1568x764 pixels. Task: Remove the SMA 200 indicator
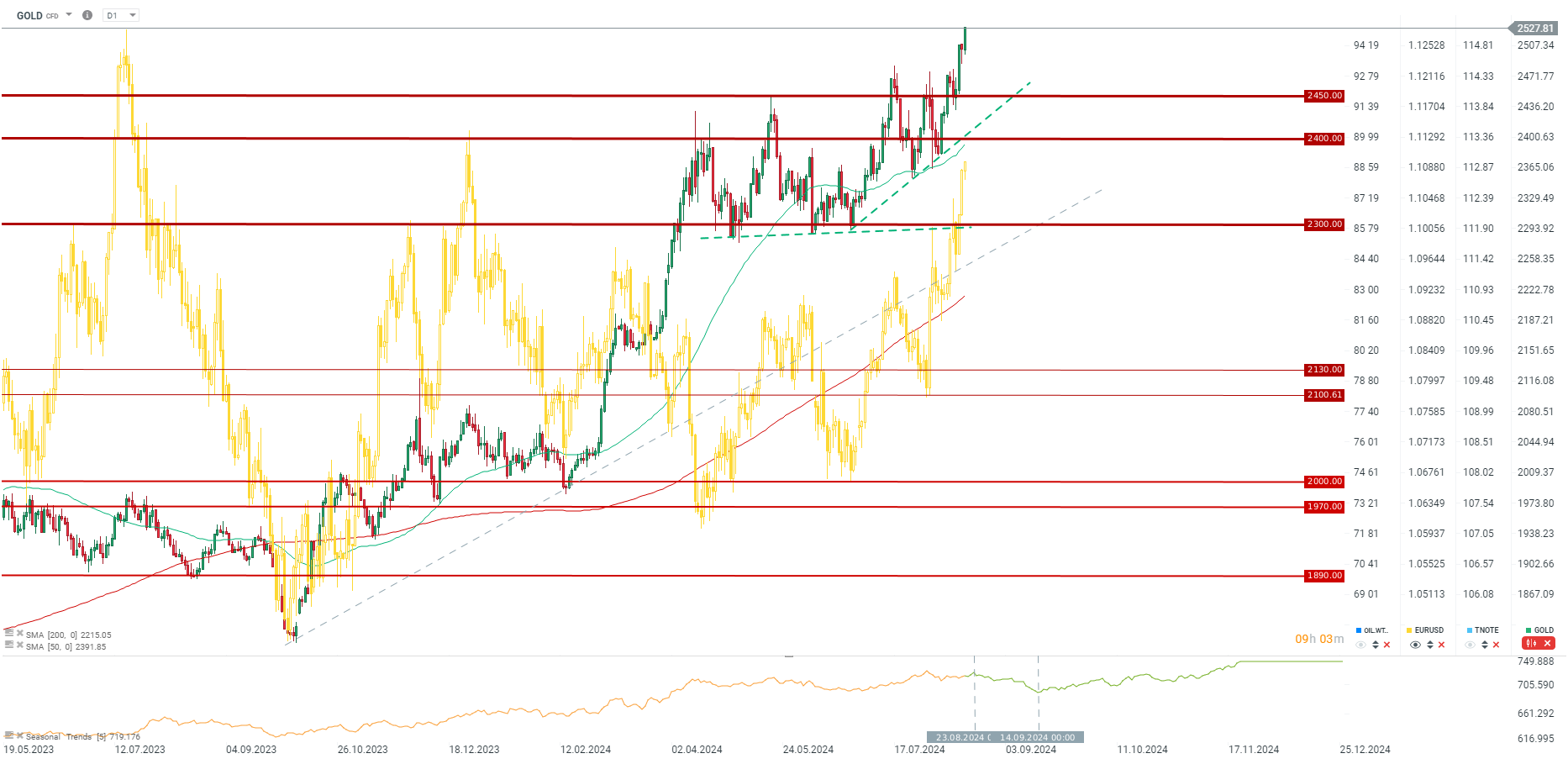pos(20,634)
